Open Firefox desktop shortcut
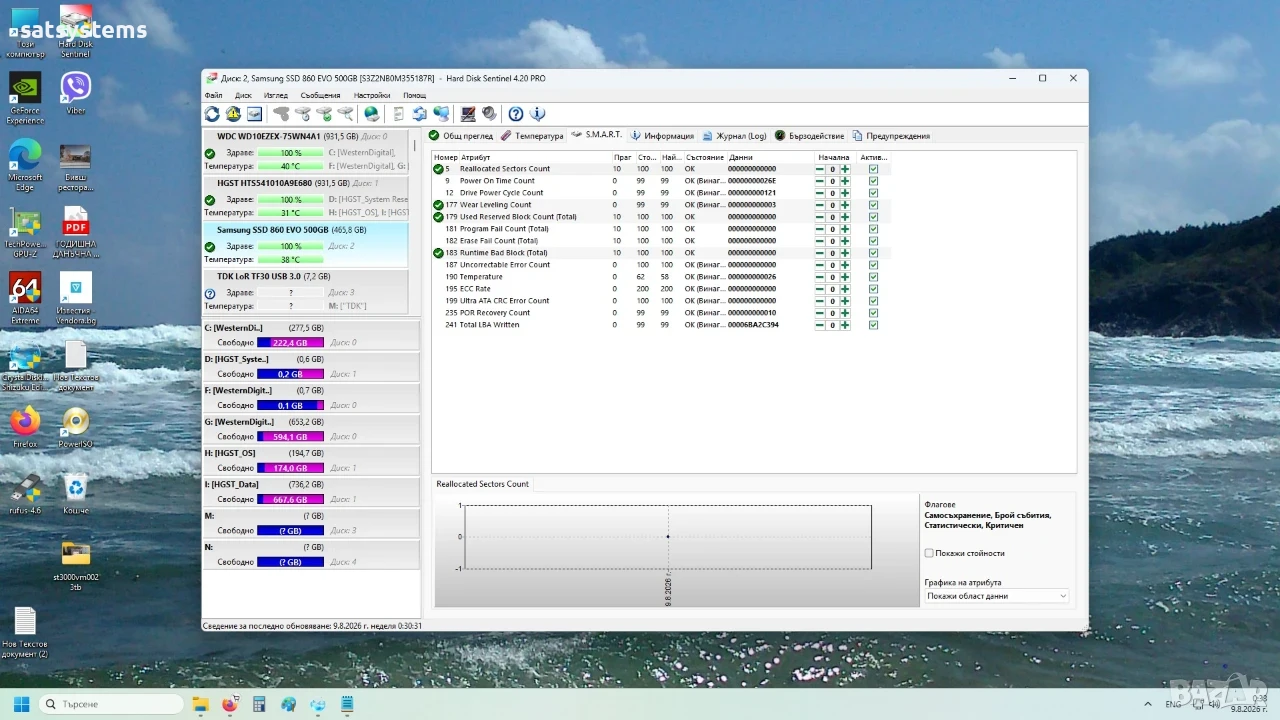Viewport: 1280px width, 720px height. click(x=25, y=428)
